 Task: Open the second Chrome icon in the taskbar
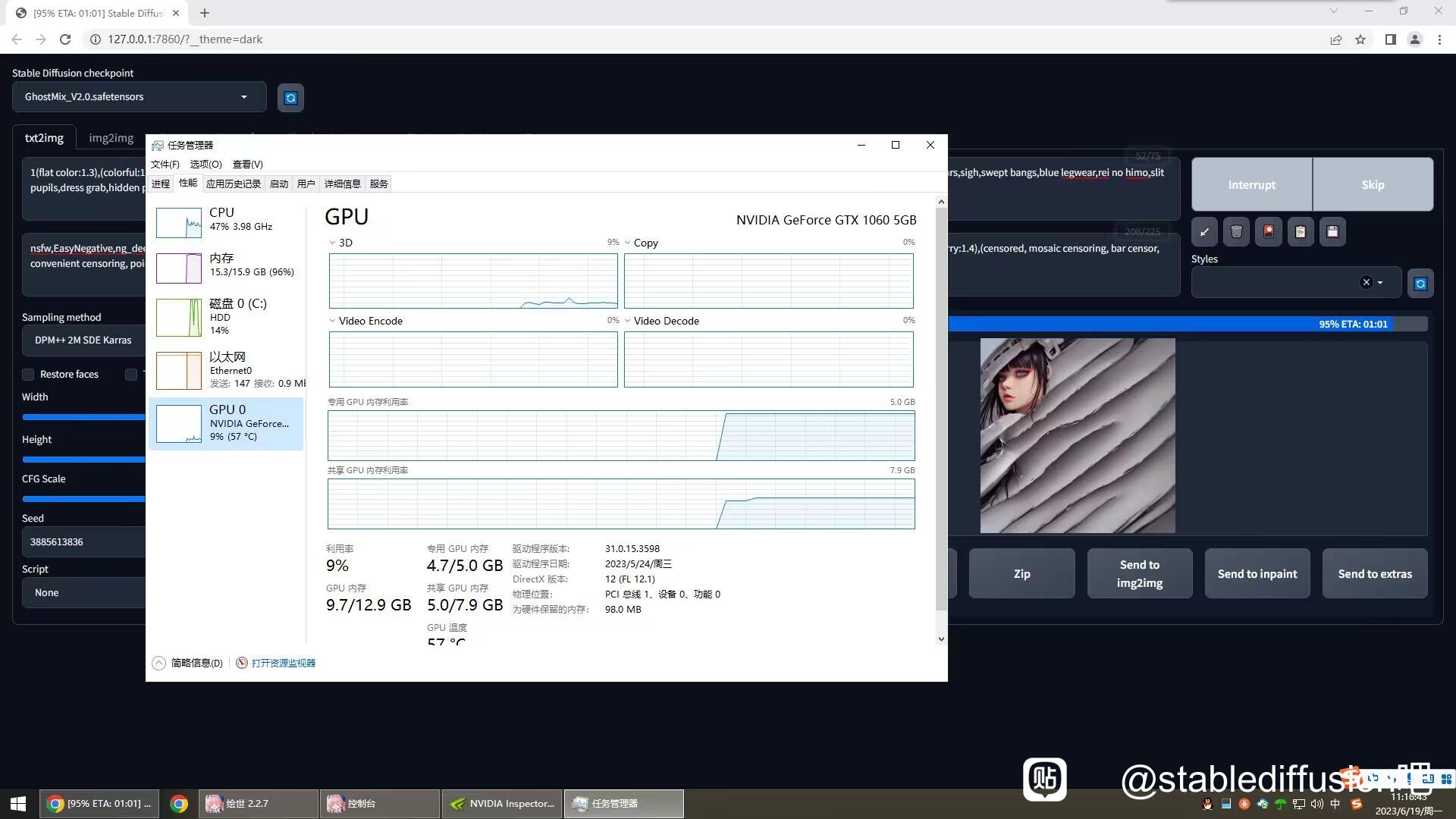point(179,804)
